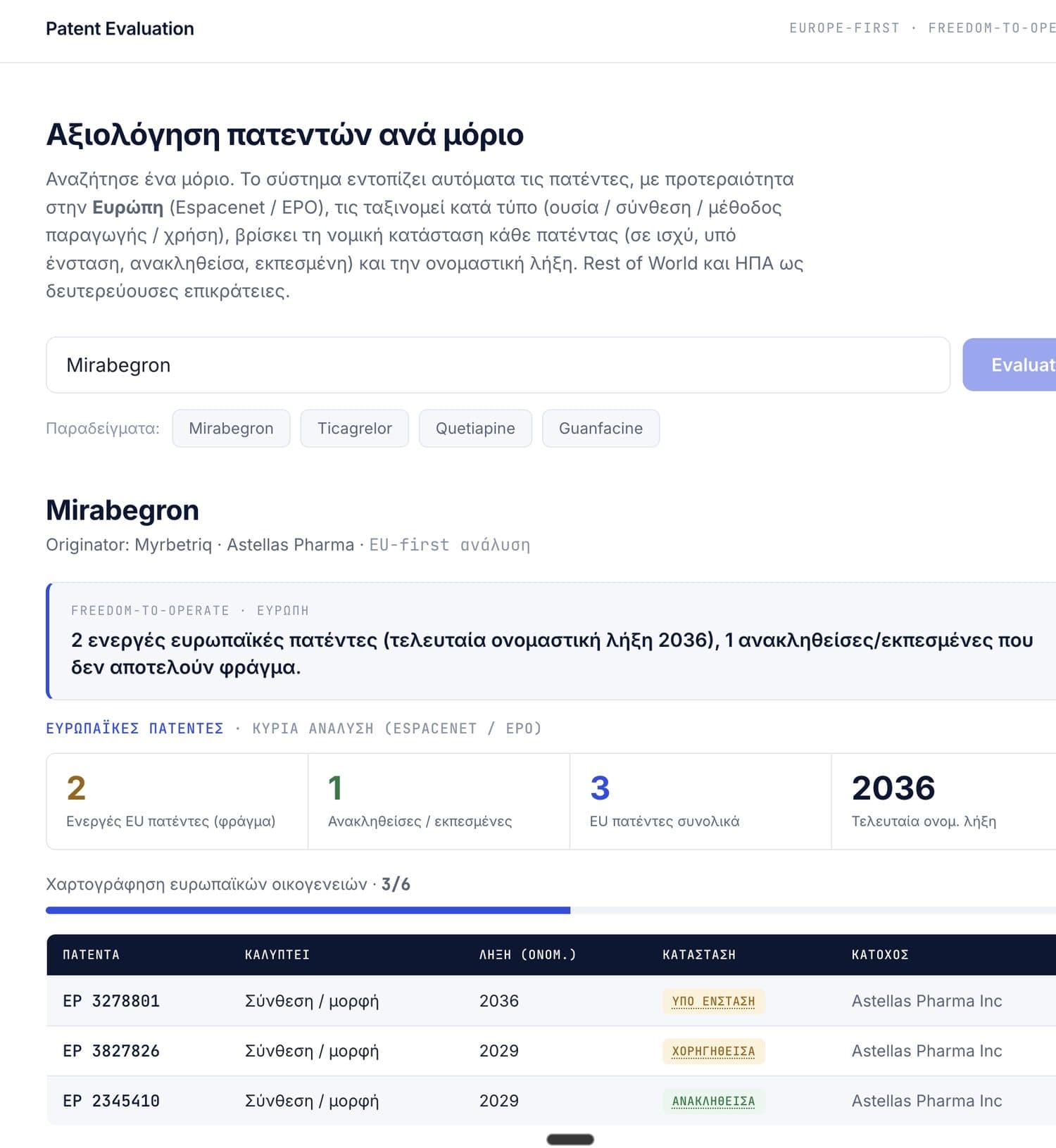The image size is (1056, 1148).
Task: Click the ΚΑΤΑΣΤΑΣΗ column header
Action: 699,954
